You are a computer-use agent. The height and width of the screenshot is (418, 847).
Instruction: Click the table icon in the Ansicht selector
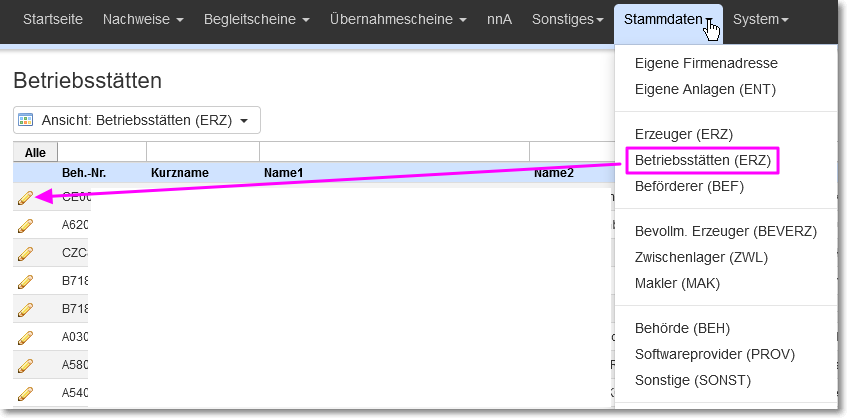25,120
